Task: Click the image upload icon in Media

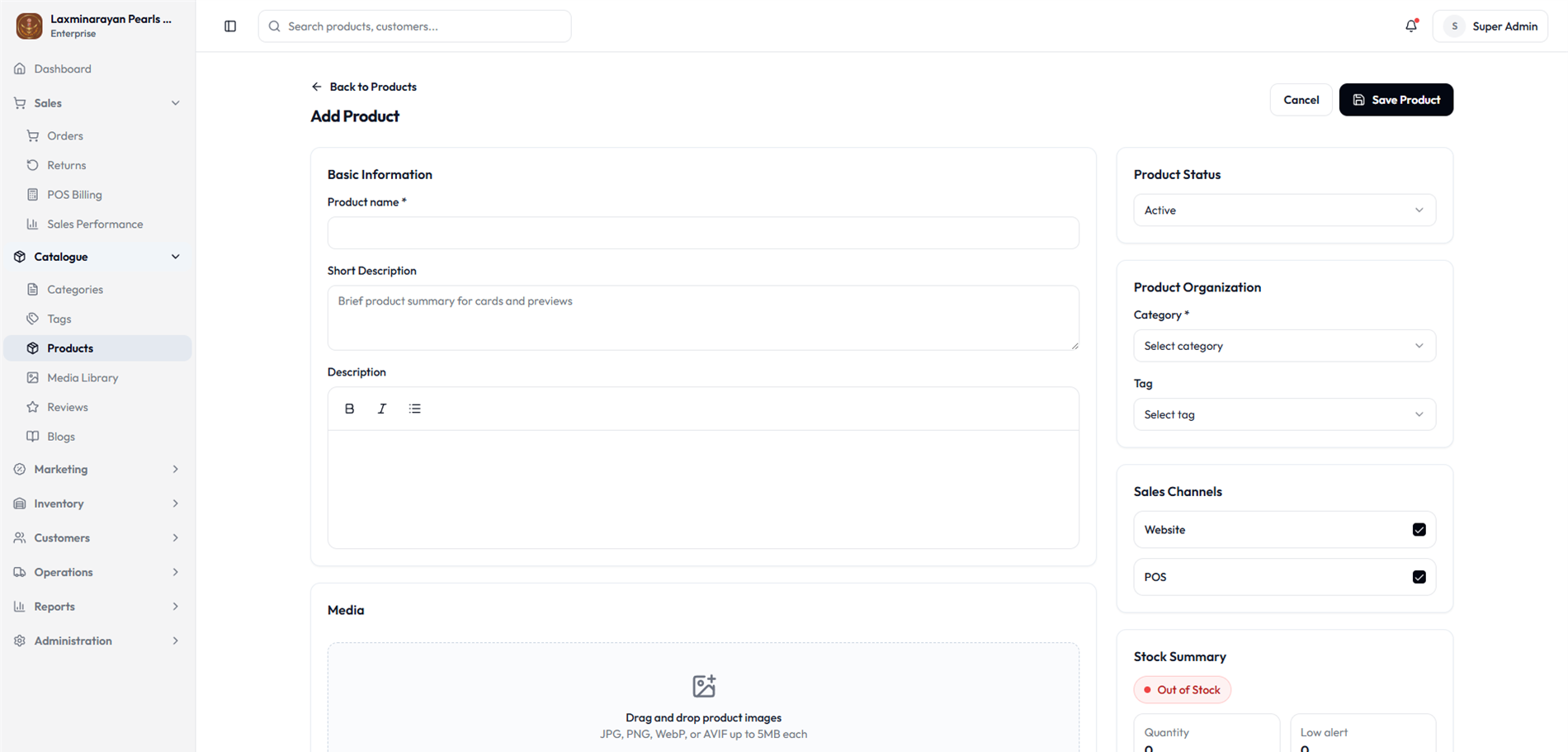Action: coord(704,686)
